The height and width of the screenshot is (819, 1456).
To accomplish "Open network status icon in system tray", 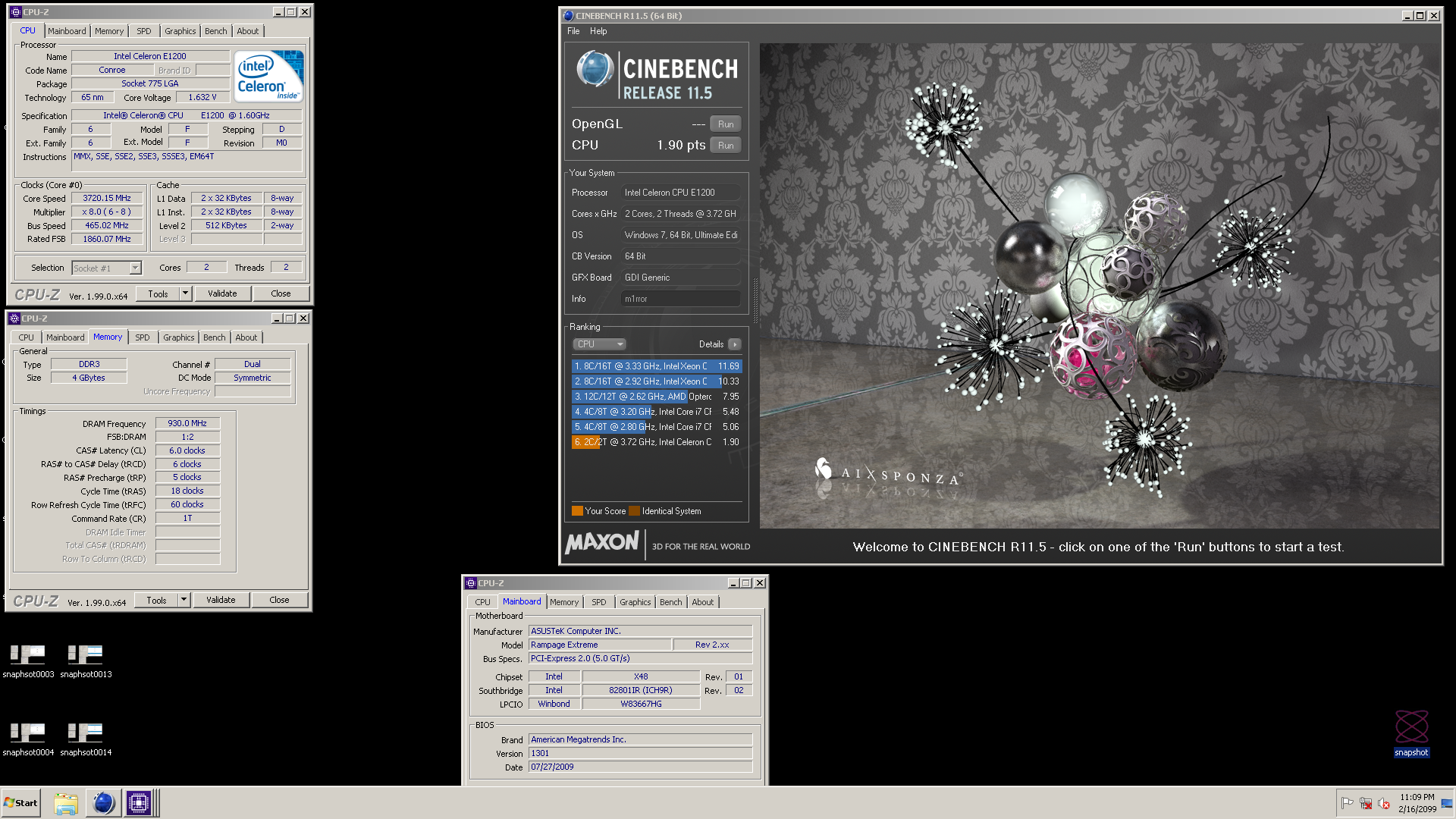I will coord(1366,803).
